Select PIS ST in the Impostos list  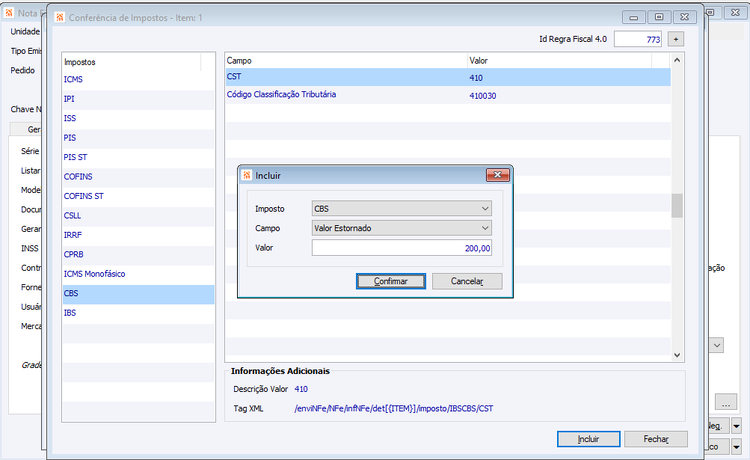138,157
